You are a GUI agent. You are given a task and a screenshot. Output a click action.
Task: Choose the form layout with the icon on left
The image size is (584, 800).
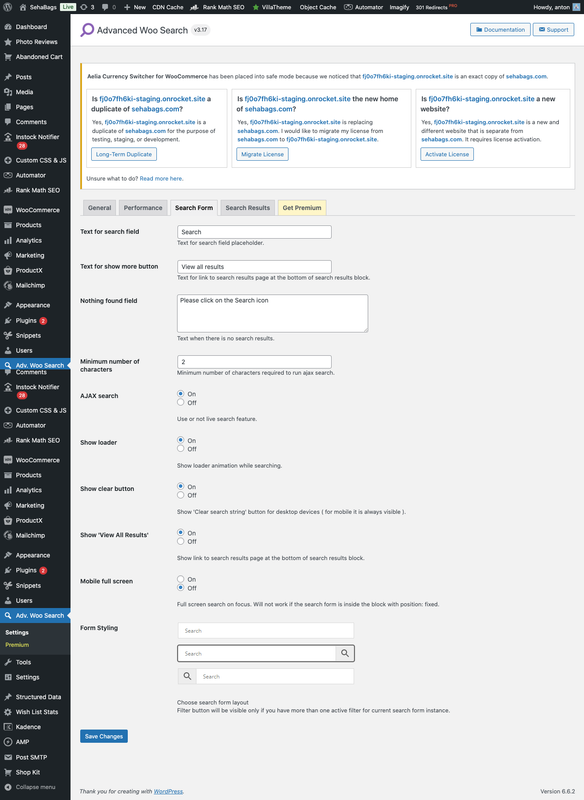click(266, 676)
